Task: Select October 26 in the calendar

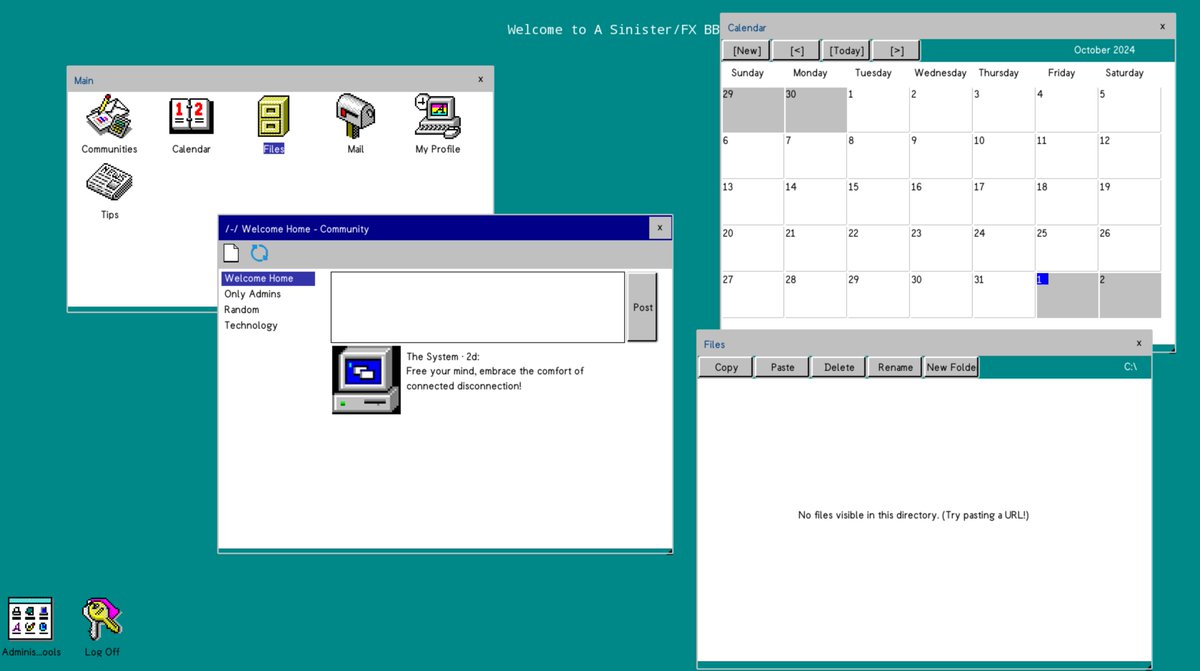Action: point(1129,247)
